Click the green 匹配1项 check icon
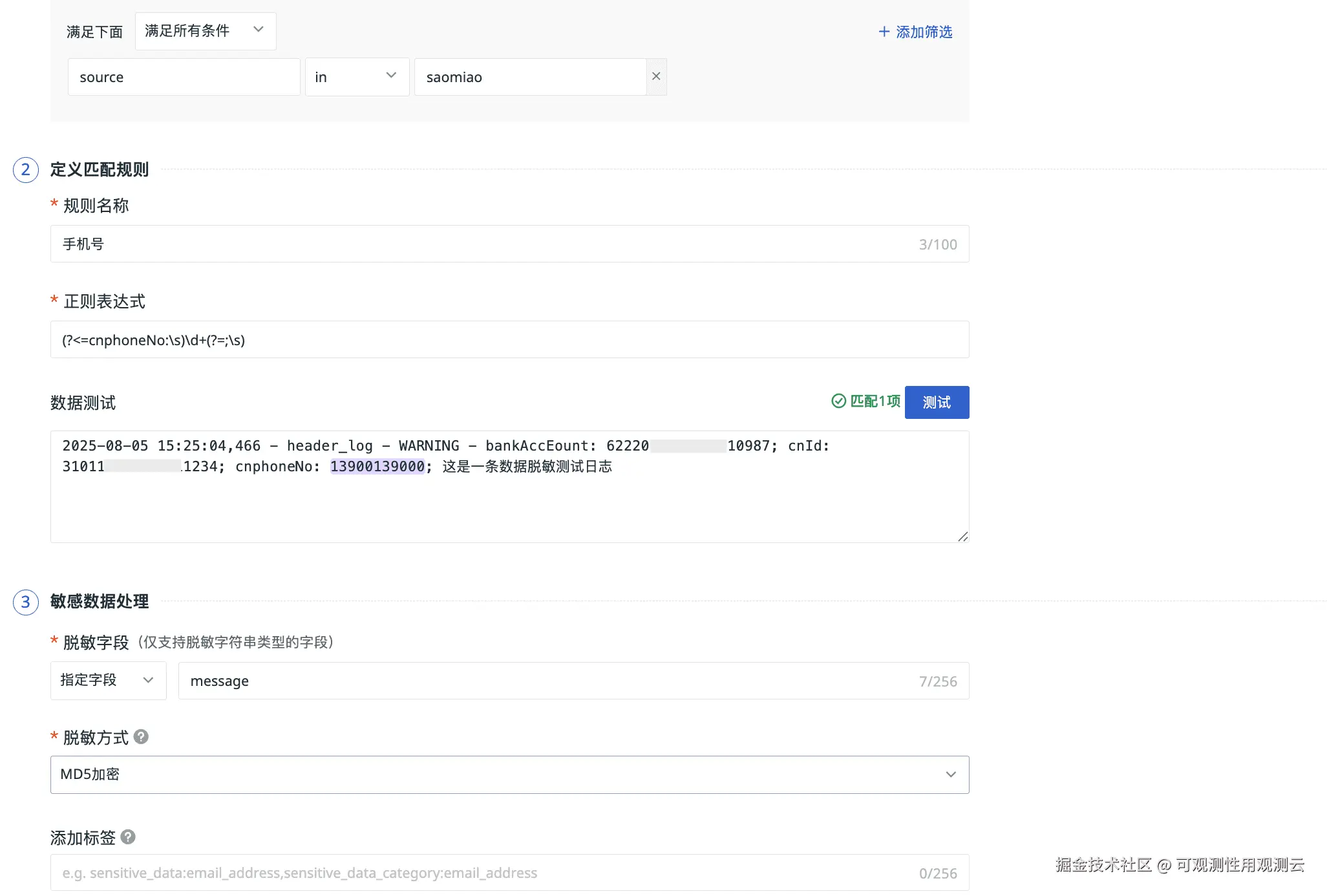This screenshot has height=896, width=1327. tap(838, 401)
